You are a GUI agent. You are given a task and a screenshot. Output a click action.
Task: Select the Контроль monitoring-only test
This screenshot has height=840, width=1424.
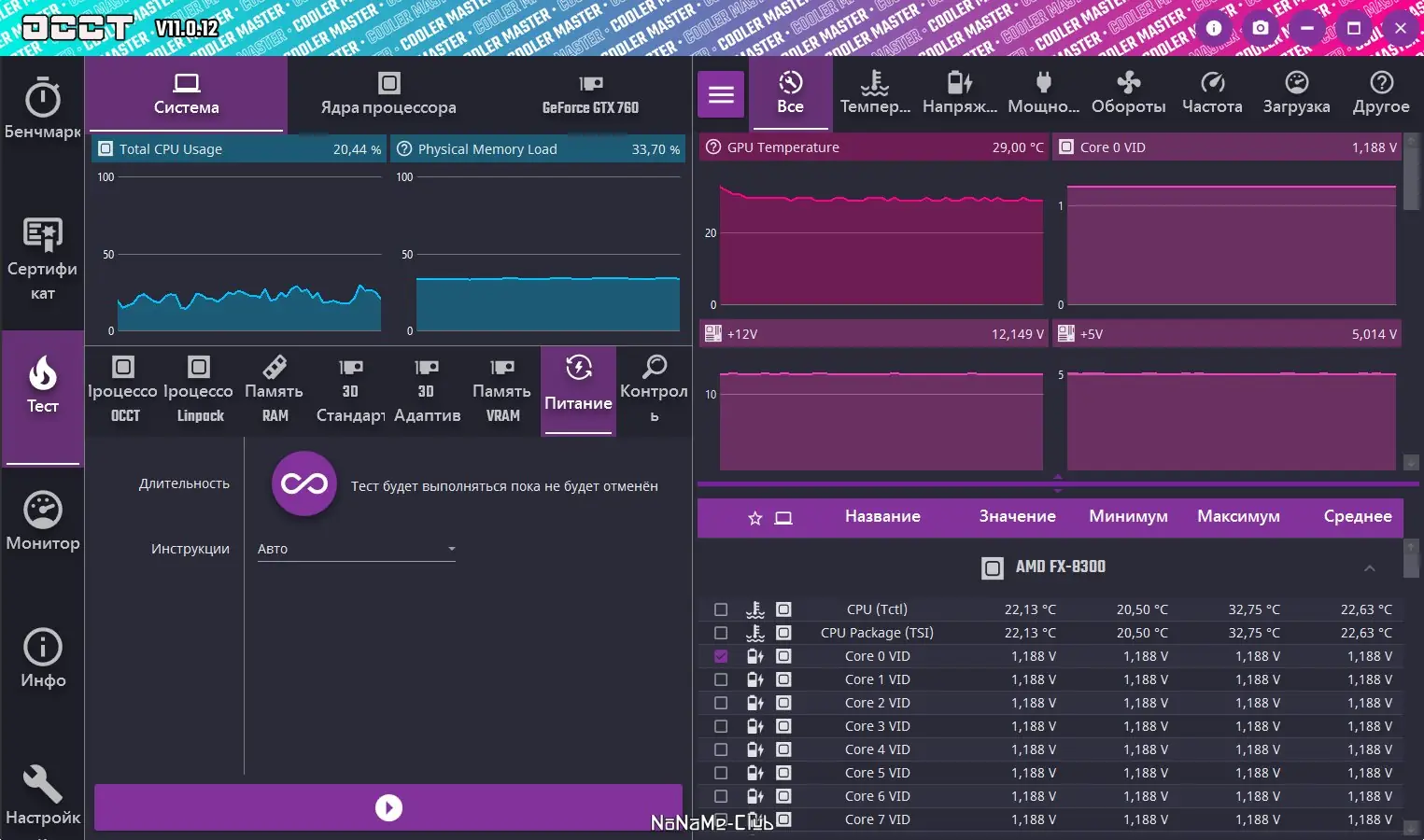coord(654,390)
